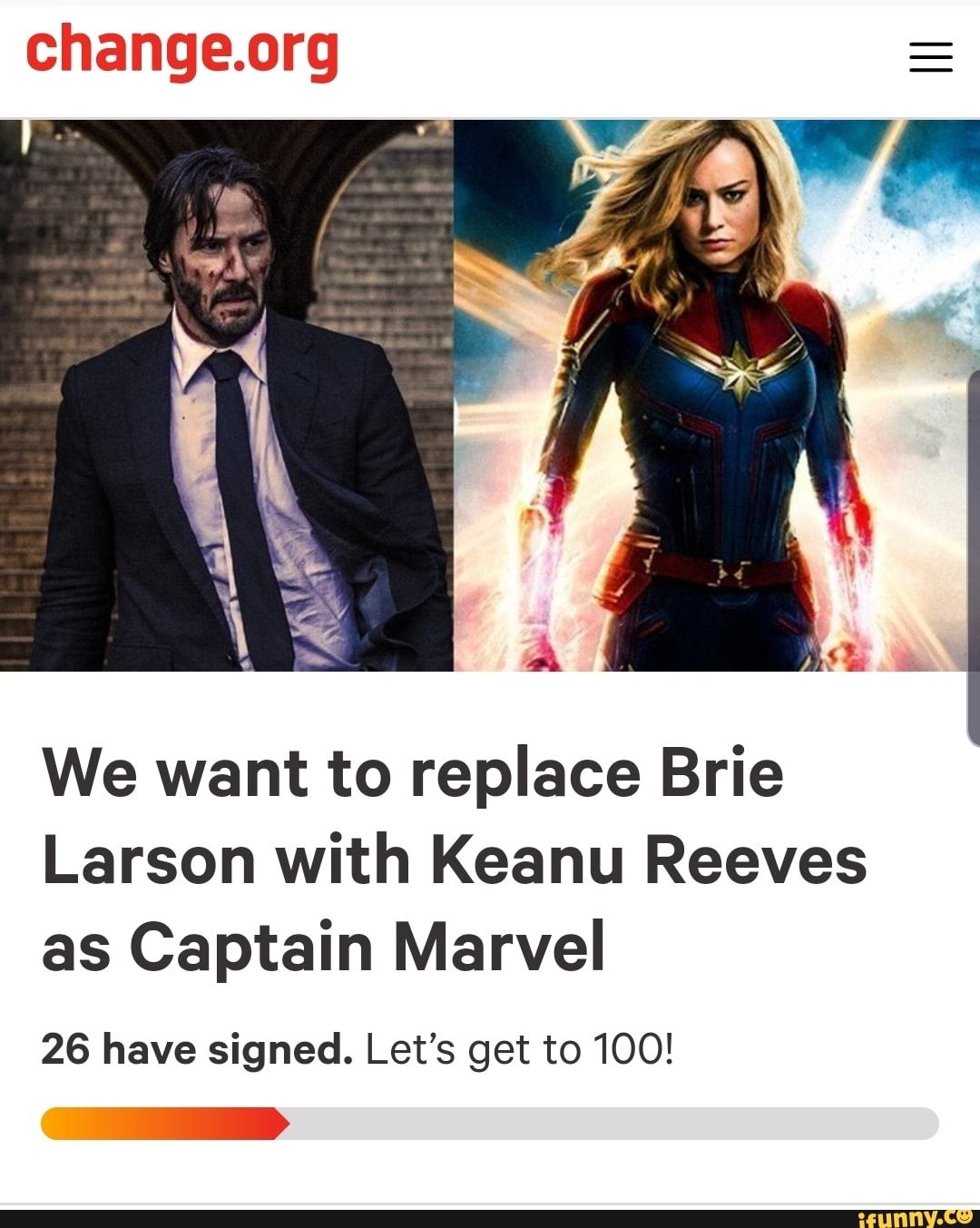Image resolution: width=980 pixels, height=1228 pixels.
Task: Open the man in suit photo
Action: (x=227, y=396)
